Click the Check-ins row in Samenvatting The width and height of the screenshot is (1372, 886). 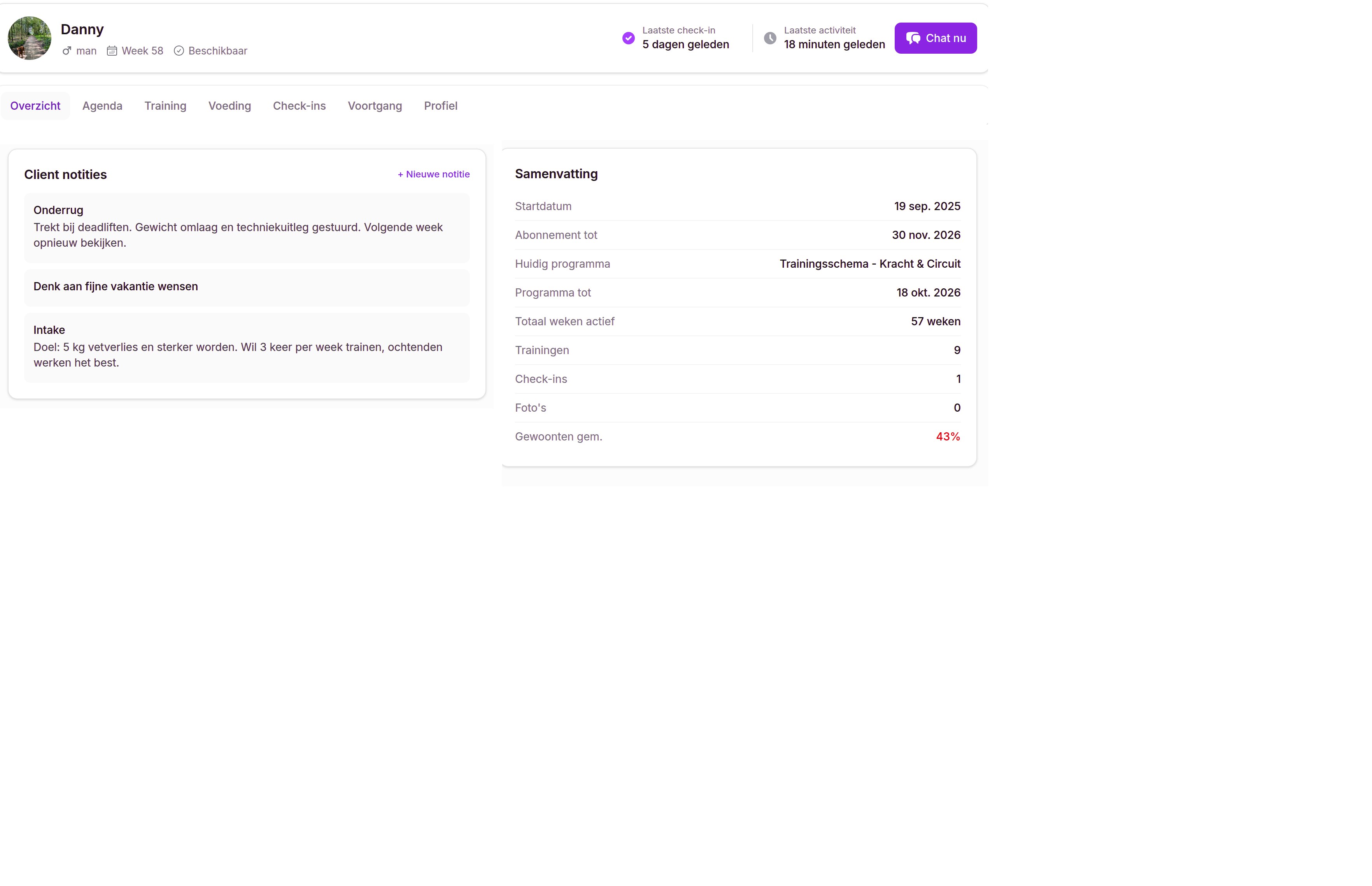[737, 379]
